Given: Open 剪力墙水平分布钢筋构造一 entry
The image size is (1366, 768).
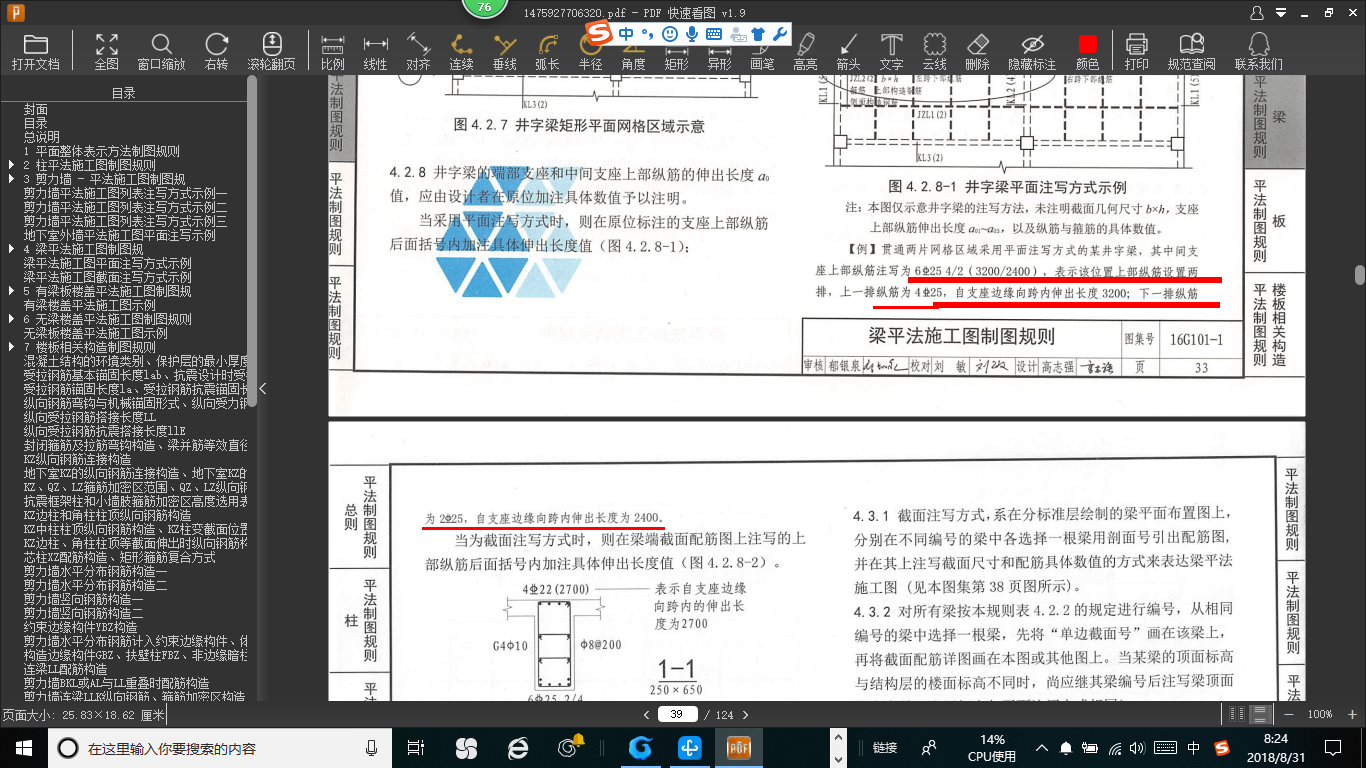Looking at the screenshot, I should [96, 571].
